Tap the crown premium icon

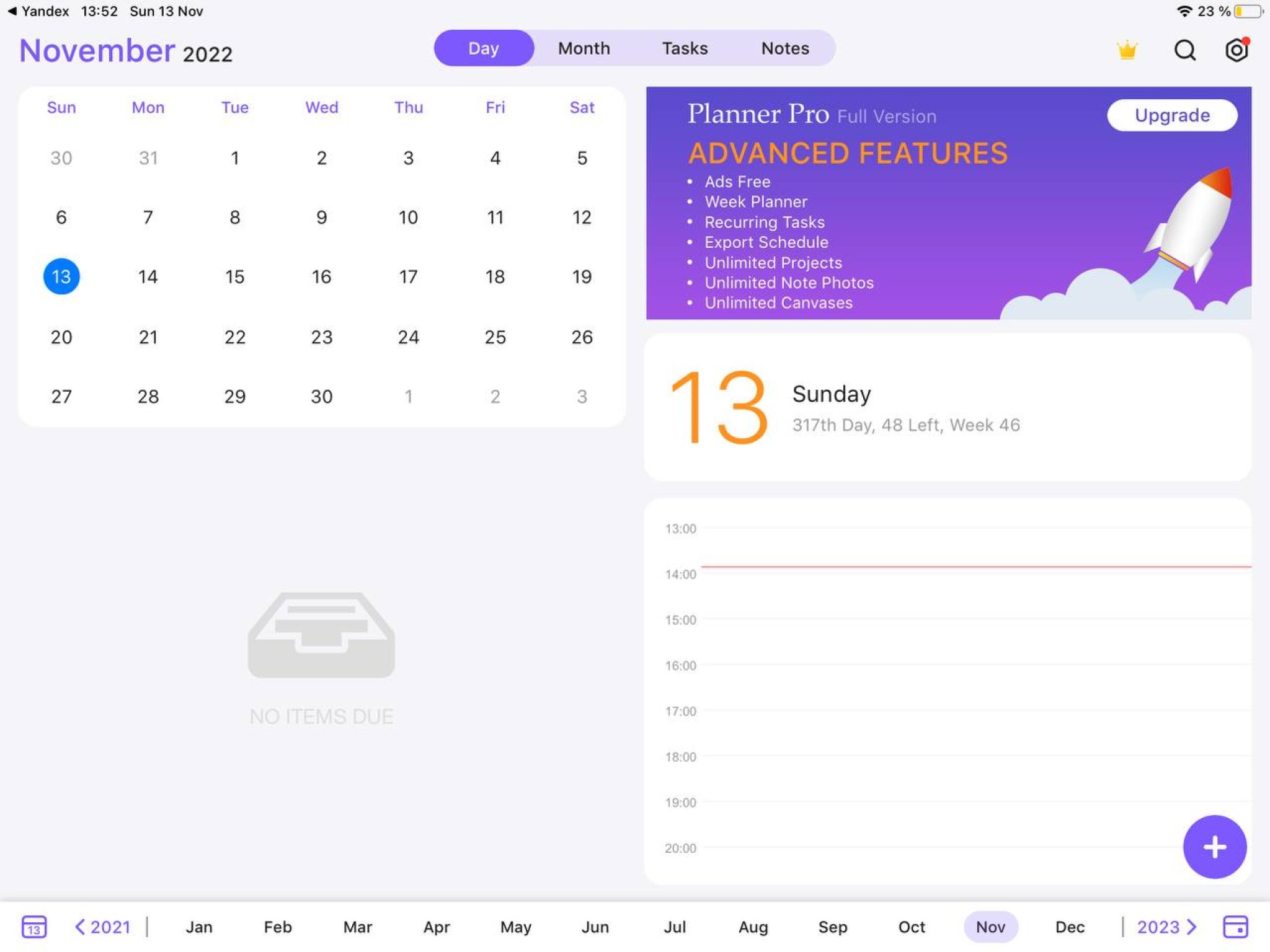pyautogui.click(x=1128, y=50)
